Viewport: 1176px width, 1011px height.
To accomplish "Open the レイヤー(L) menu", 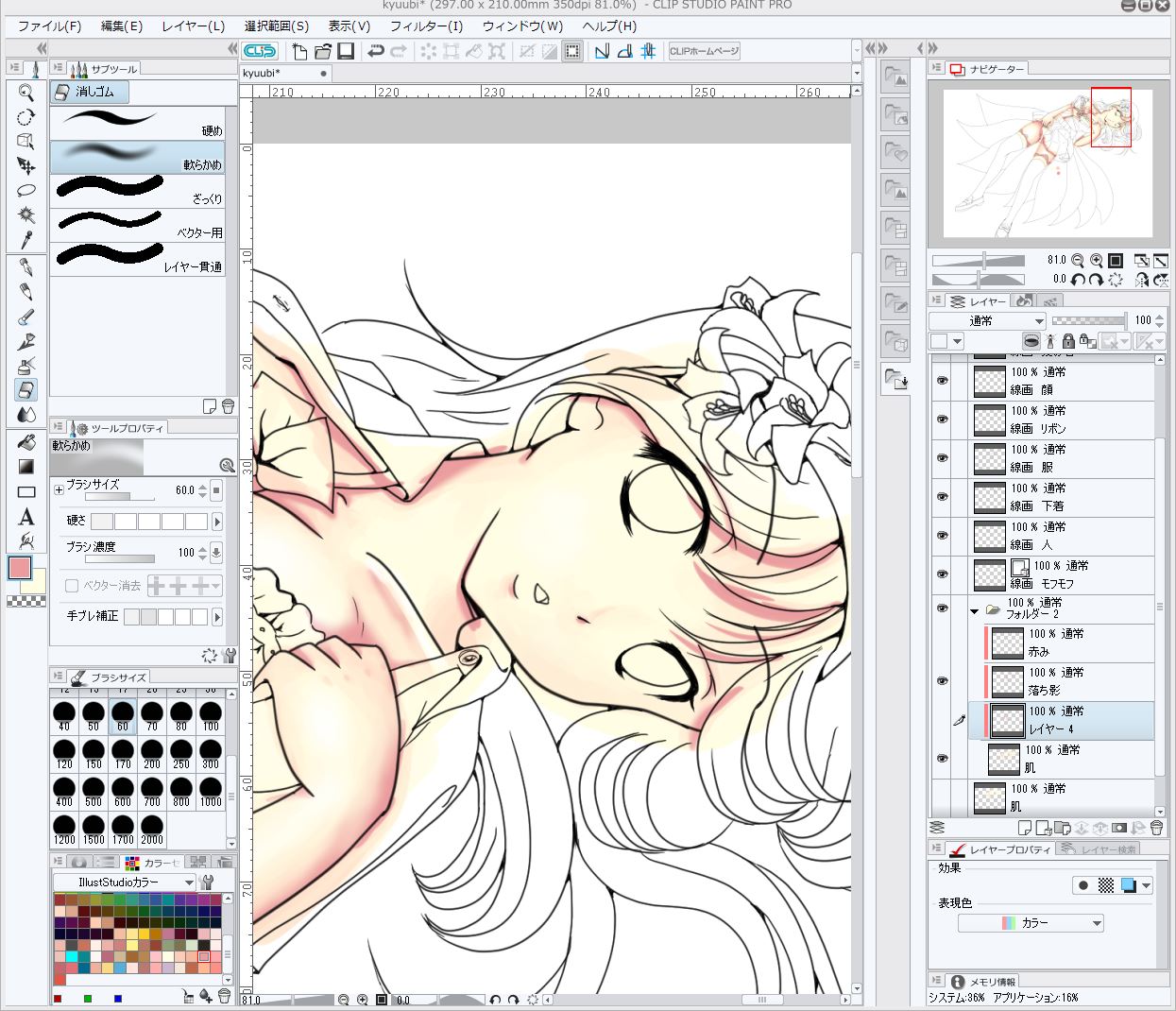I will [194, 26].
